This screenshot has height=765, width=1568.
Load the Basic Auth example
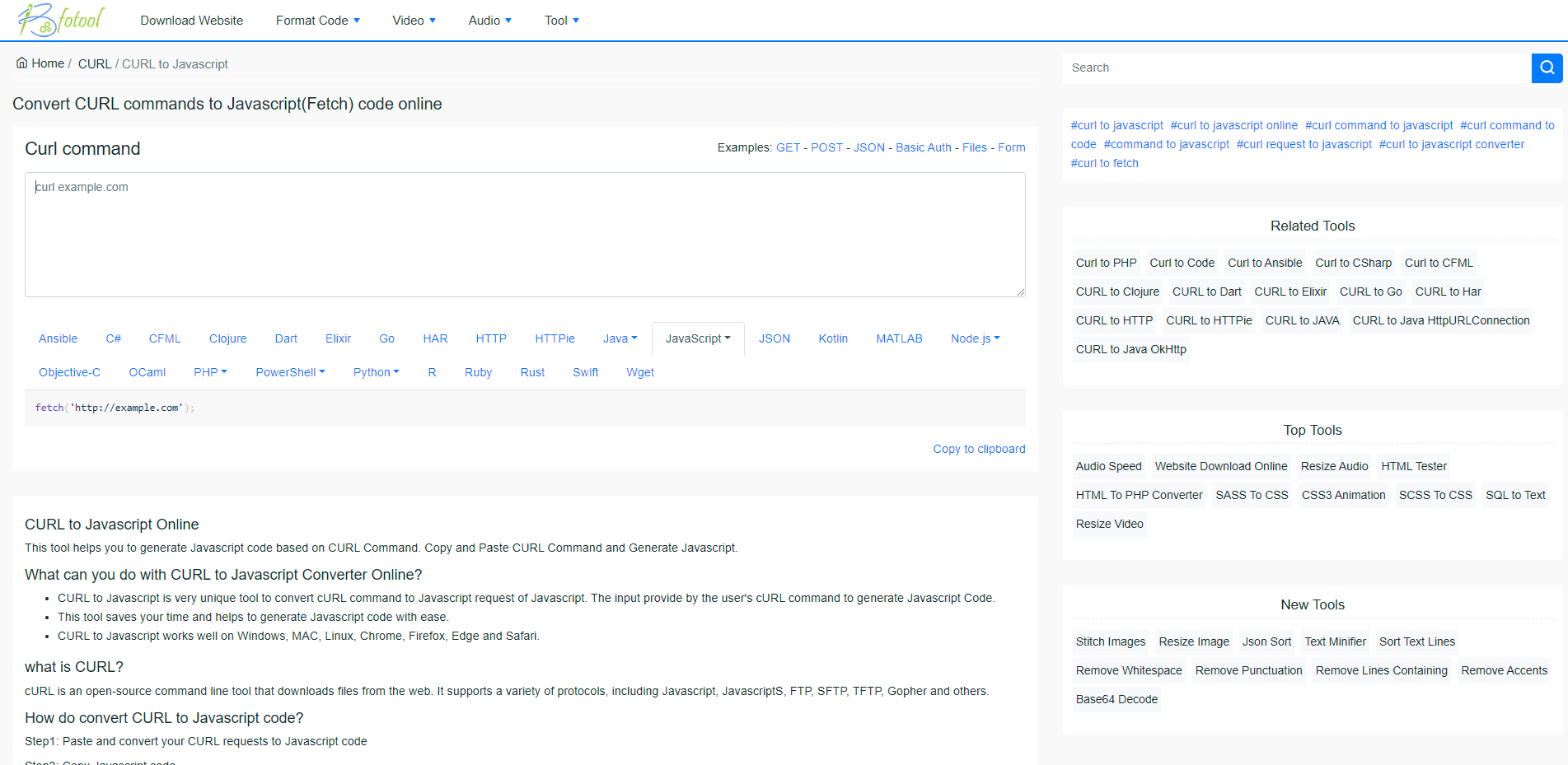pyautogui.click(x=923, y=147)
